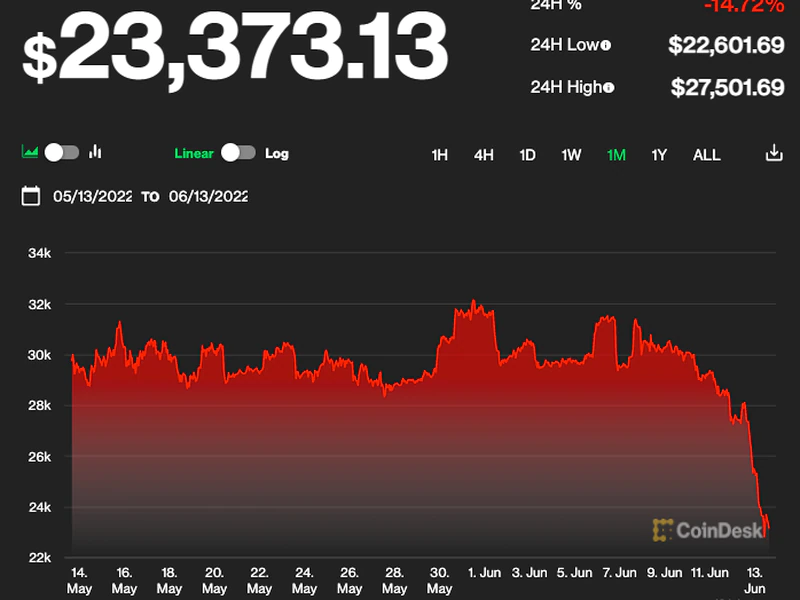Select the 1H time range
The height and width of the screenshot is (600, 800).
click(x=439, y=155)
